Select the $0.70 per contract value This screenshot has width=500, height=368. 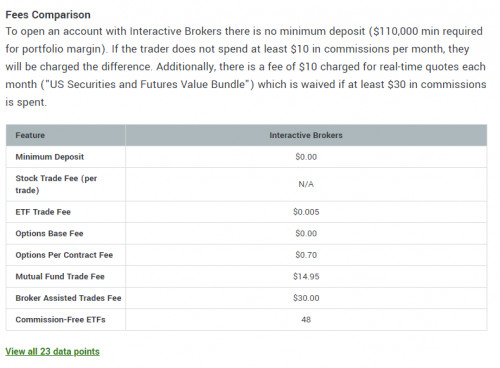[306, 255]
